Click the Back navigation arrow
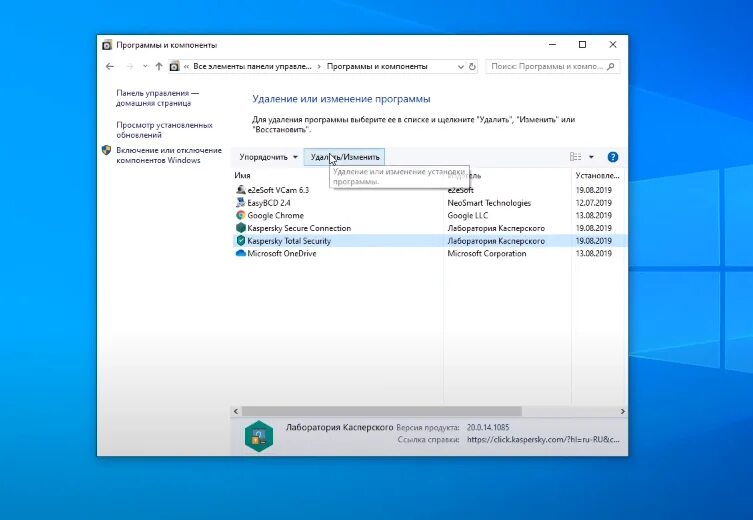The width and height of the screenshot is (753, 520). (110, 67)
